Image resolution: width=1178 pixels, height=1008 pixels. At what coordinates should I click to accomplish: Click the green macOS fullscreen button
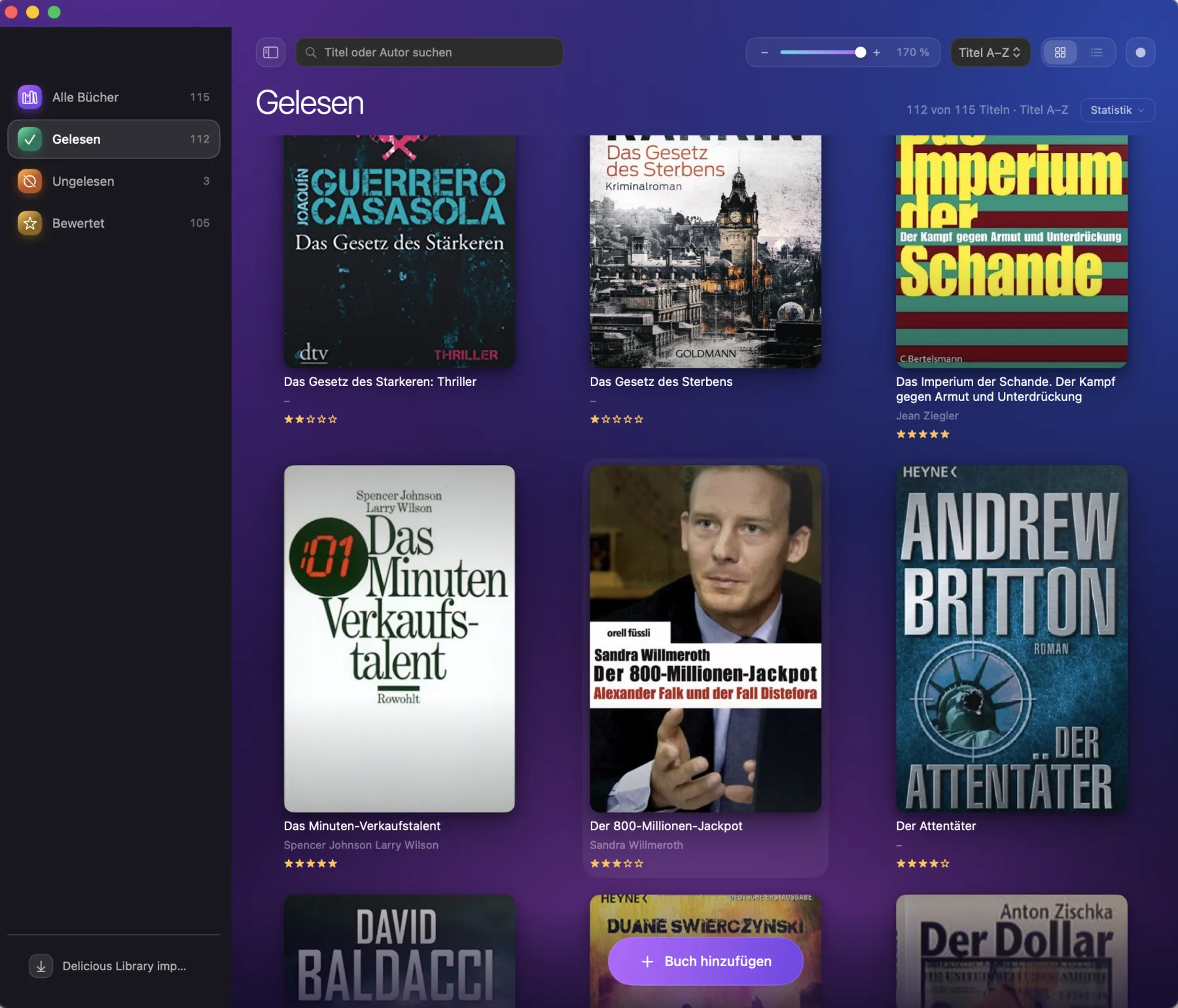point(54,12)
